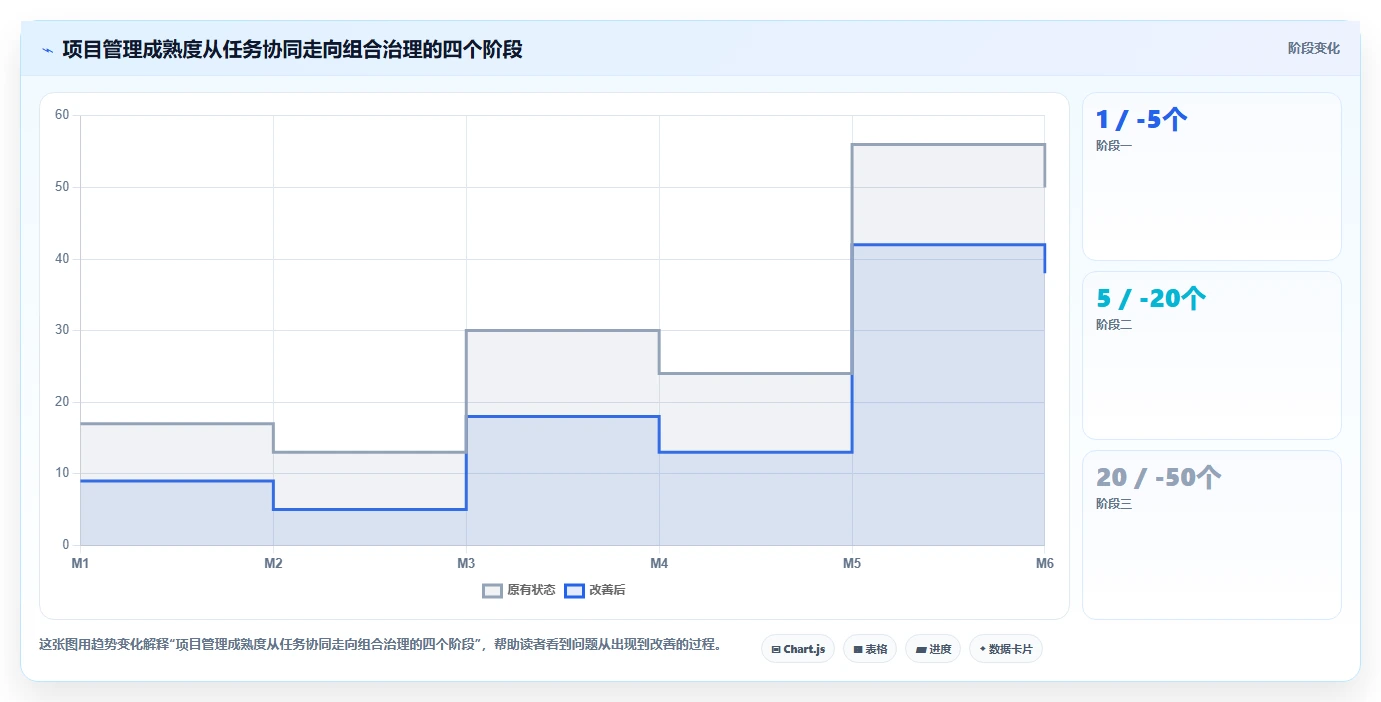Click the 阶段变化 label in header
Image resolution: width=1381 pixels, height=702 pixels.
click(x=1313, y=48)
